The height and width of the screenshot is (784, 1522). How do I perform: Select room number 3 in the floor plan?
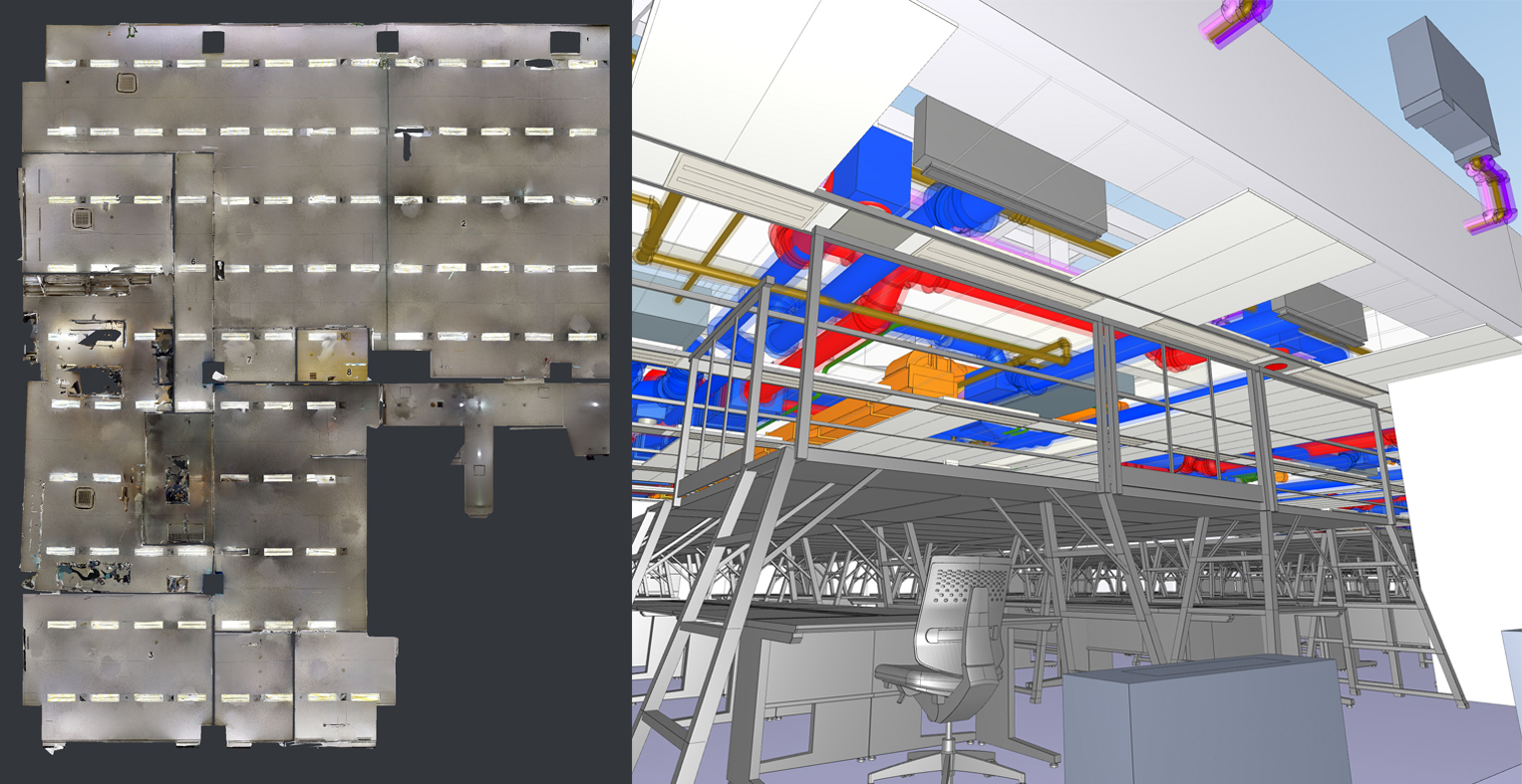pos(151,654)
